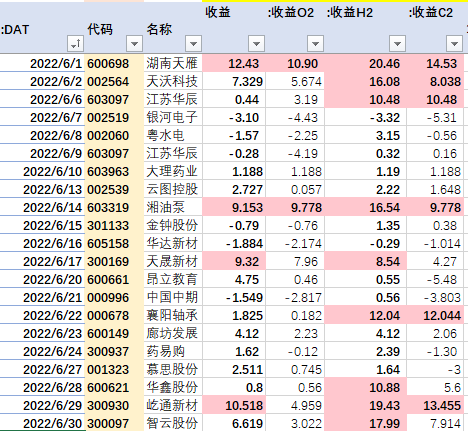Select value cell 10.518
The height and width of the screenshot is (431, 468).
[234, 405]
